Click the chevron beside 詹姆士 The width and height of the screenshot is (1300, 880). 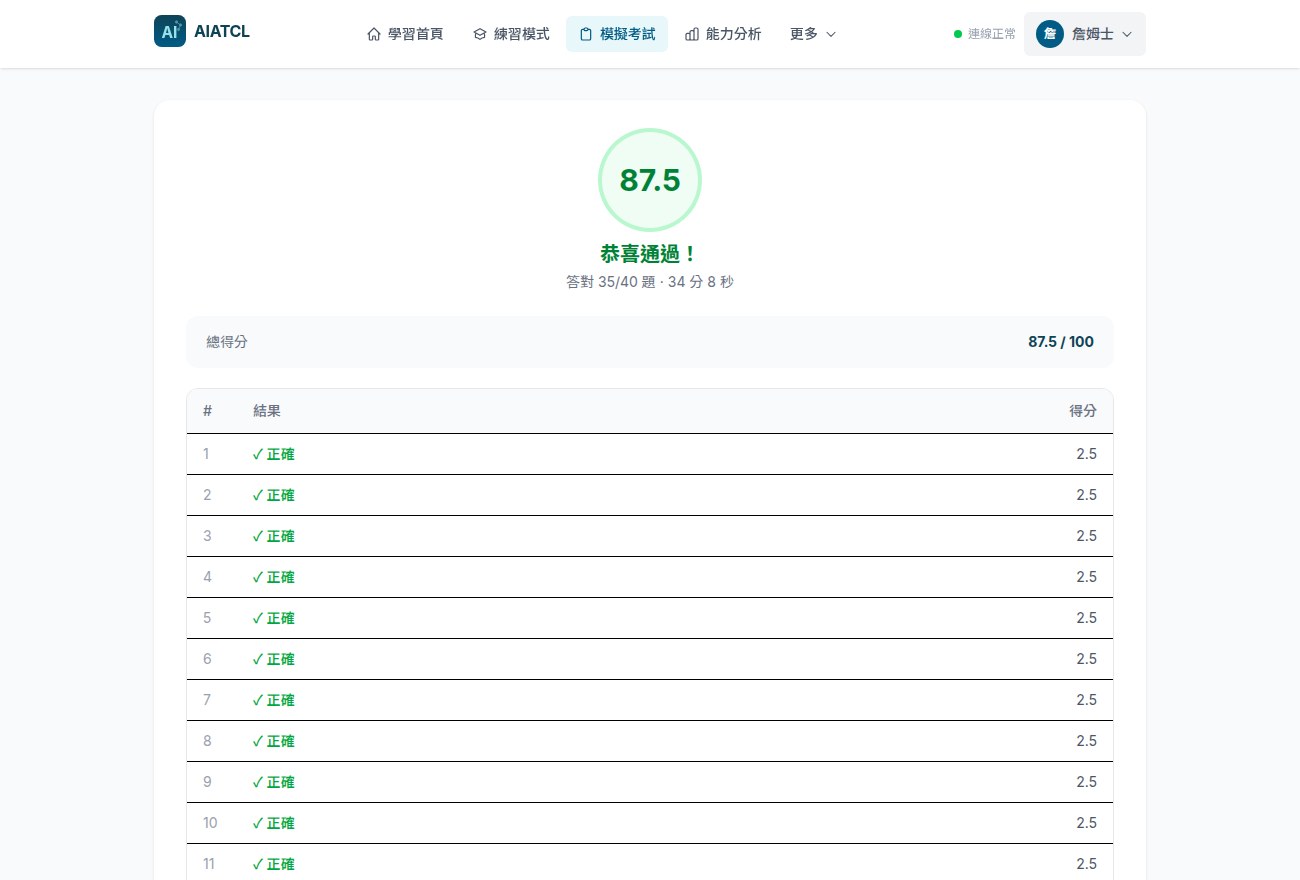click(x=1127, y=34)
